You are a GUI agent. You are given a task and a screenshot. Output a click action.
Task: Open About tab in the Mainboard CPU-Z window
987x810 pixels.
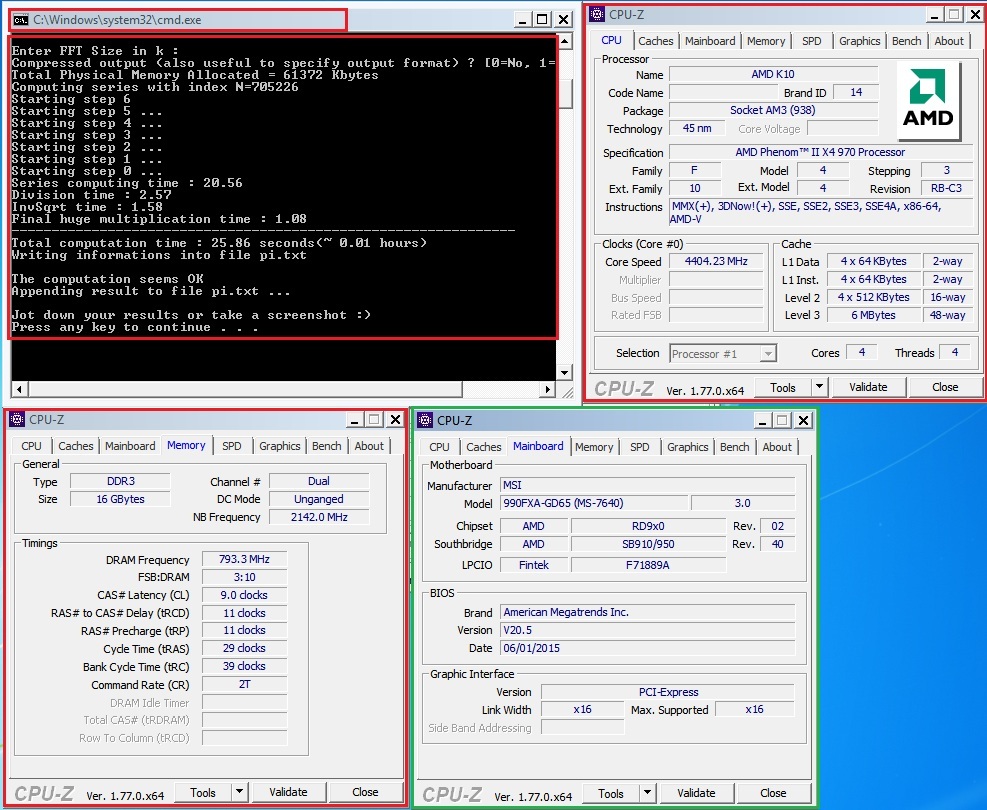click(777, 447)
